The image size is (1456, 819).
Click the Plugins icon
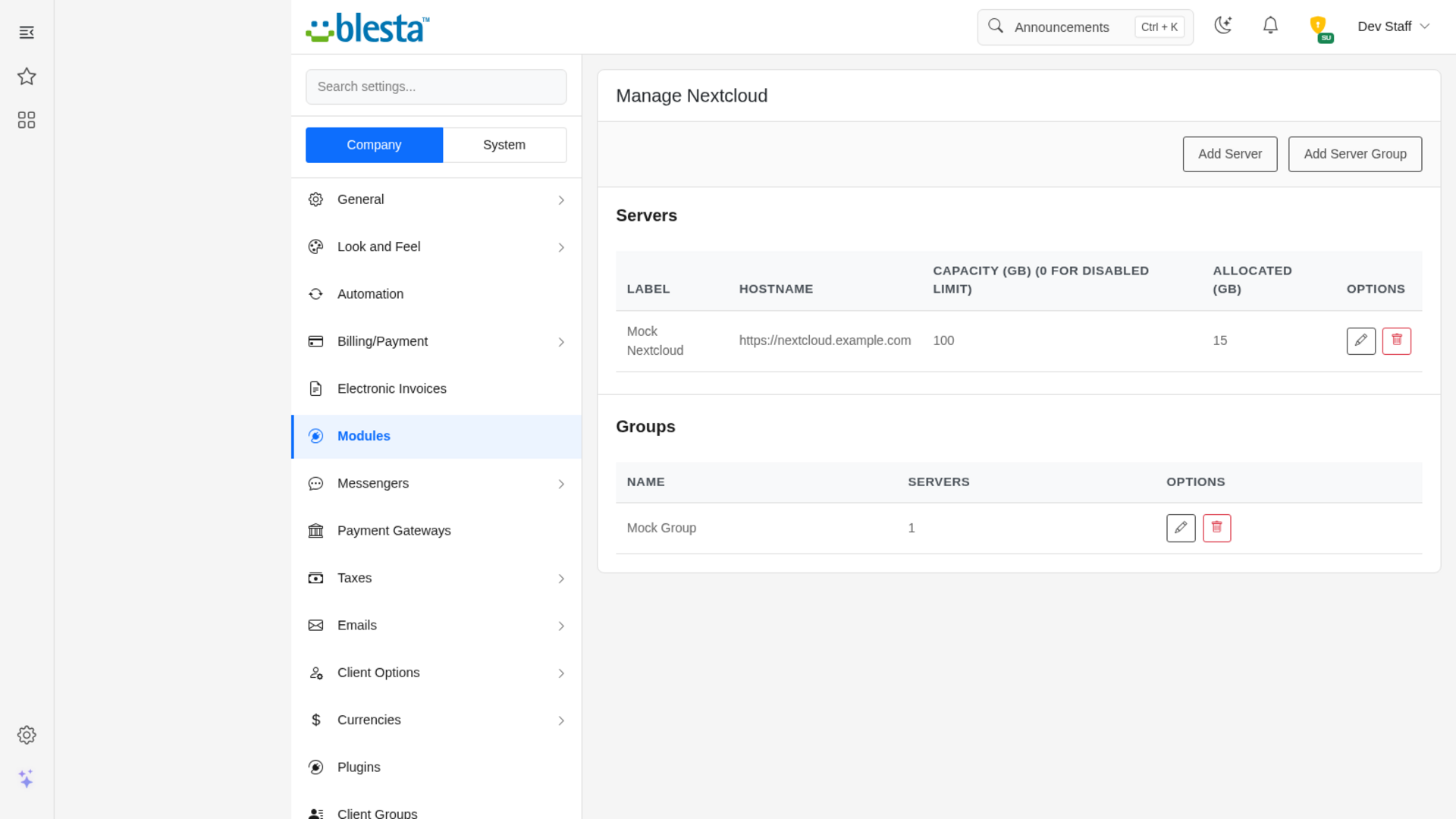316,767
